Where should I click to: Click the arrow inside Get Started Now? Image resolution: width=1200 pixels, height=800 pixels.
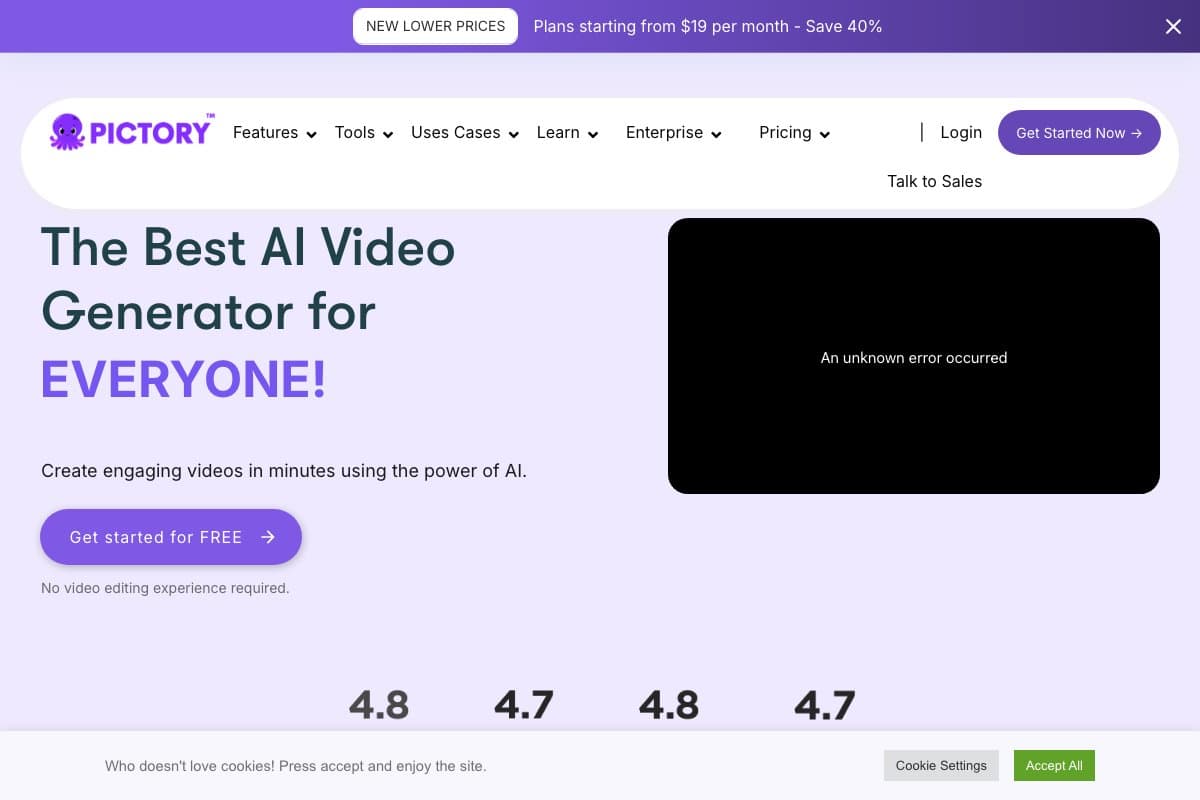click(x=1138, y=132)
